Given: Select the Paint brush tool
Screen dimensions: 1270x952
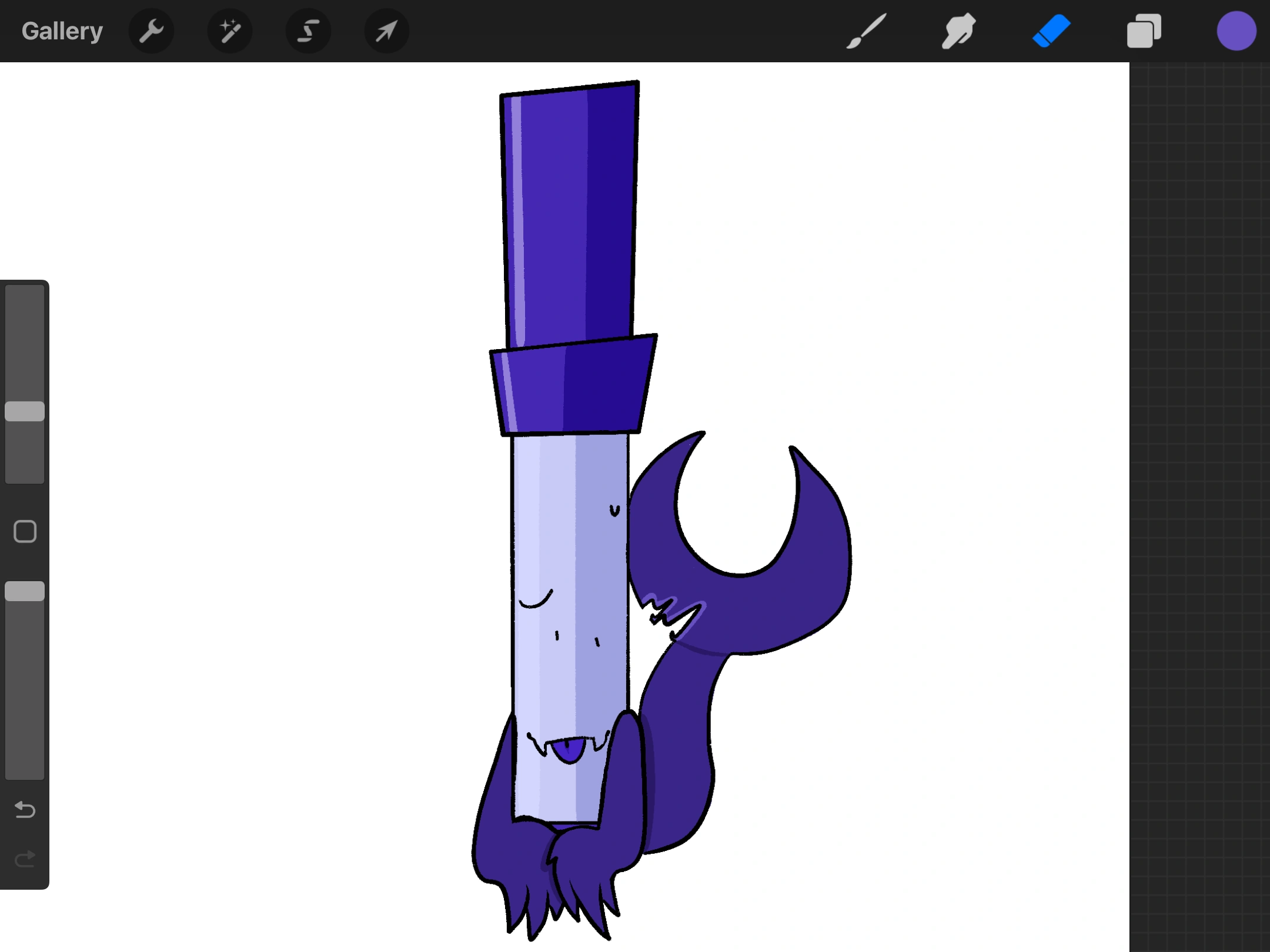Looking at the screenshot, I should click(x=866, y=31).
